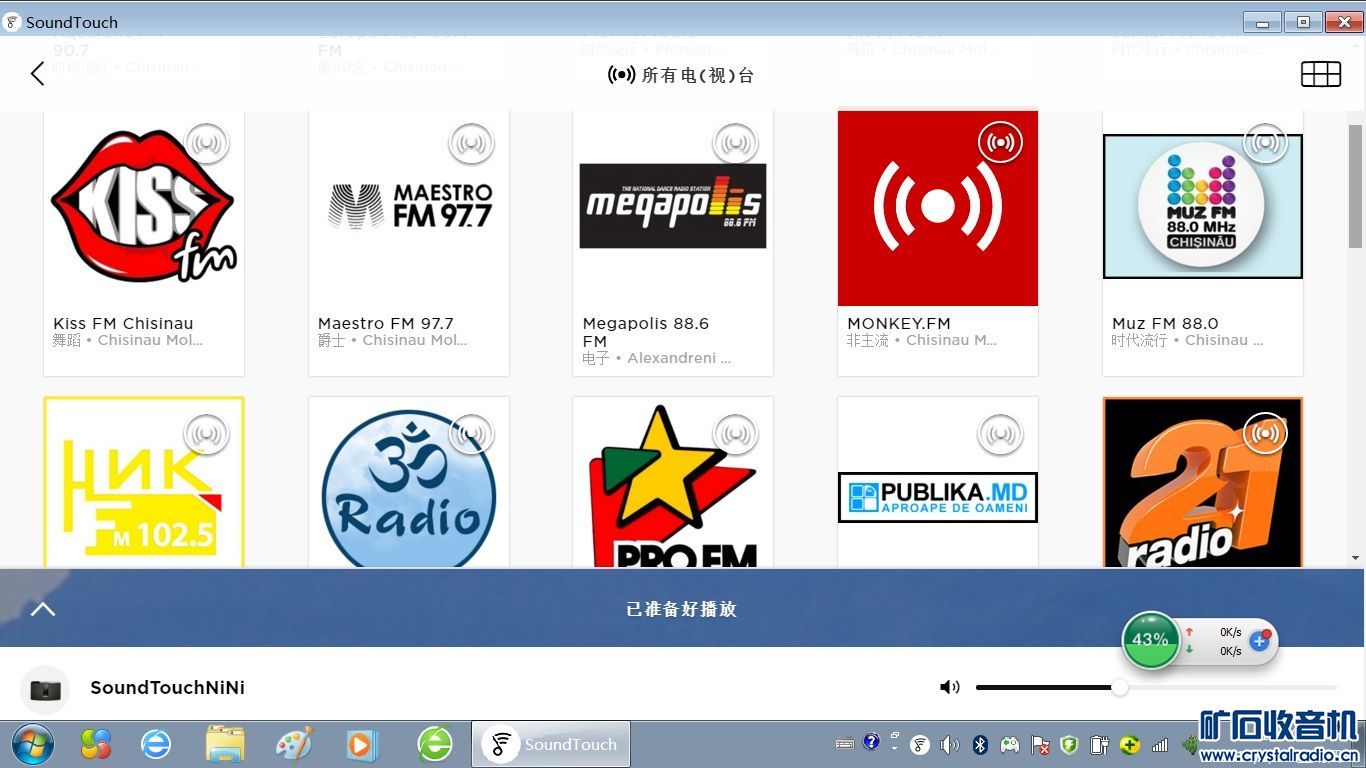This screenshot has width=1366, height=768.
Task: Click the keyboard input tray icon
Action: pos(845,743)
